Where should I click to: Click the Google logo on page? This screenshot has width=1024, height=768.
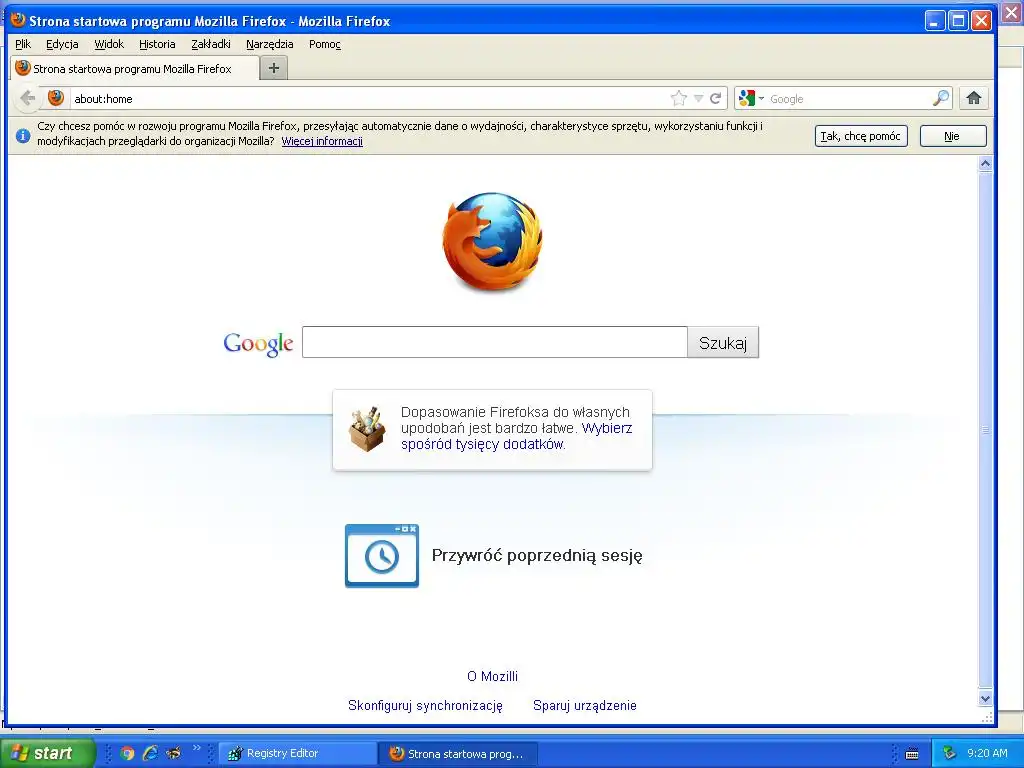[258, 344]
